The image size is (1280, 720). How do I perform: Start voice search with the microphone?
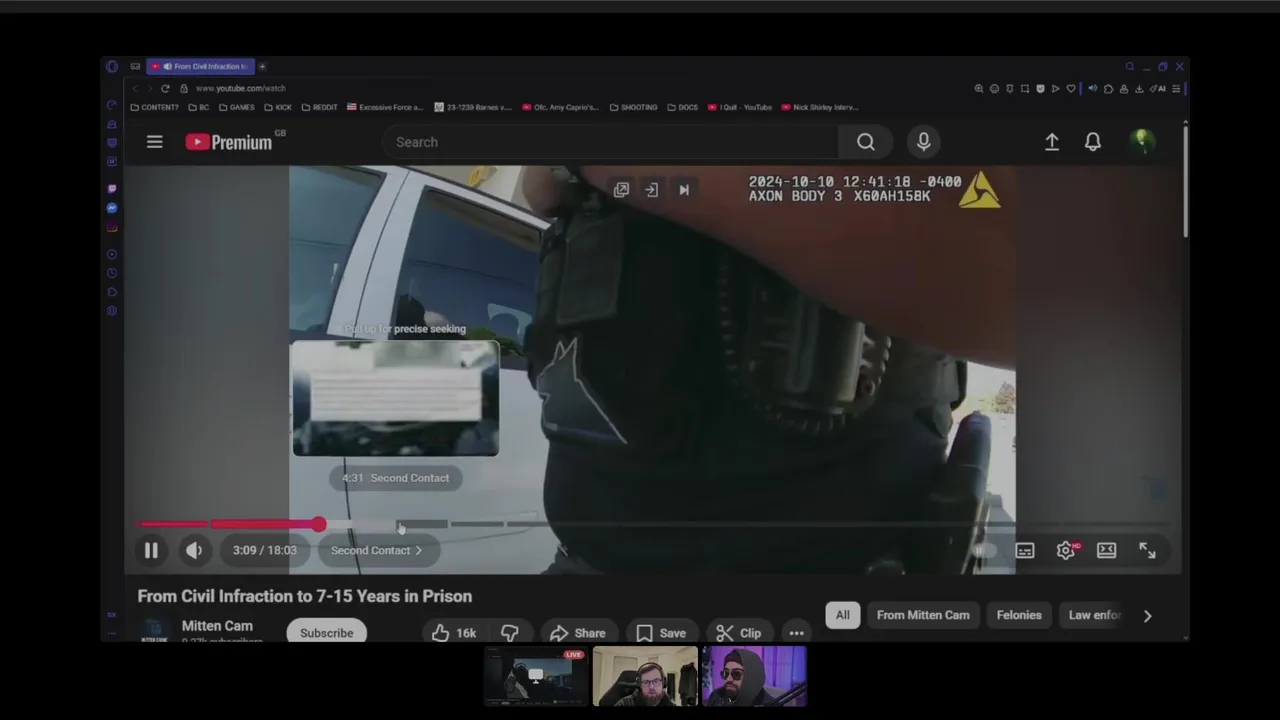[923, 142]
